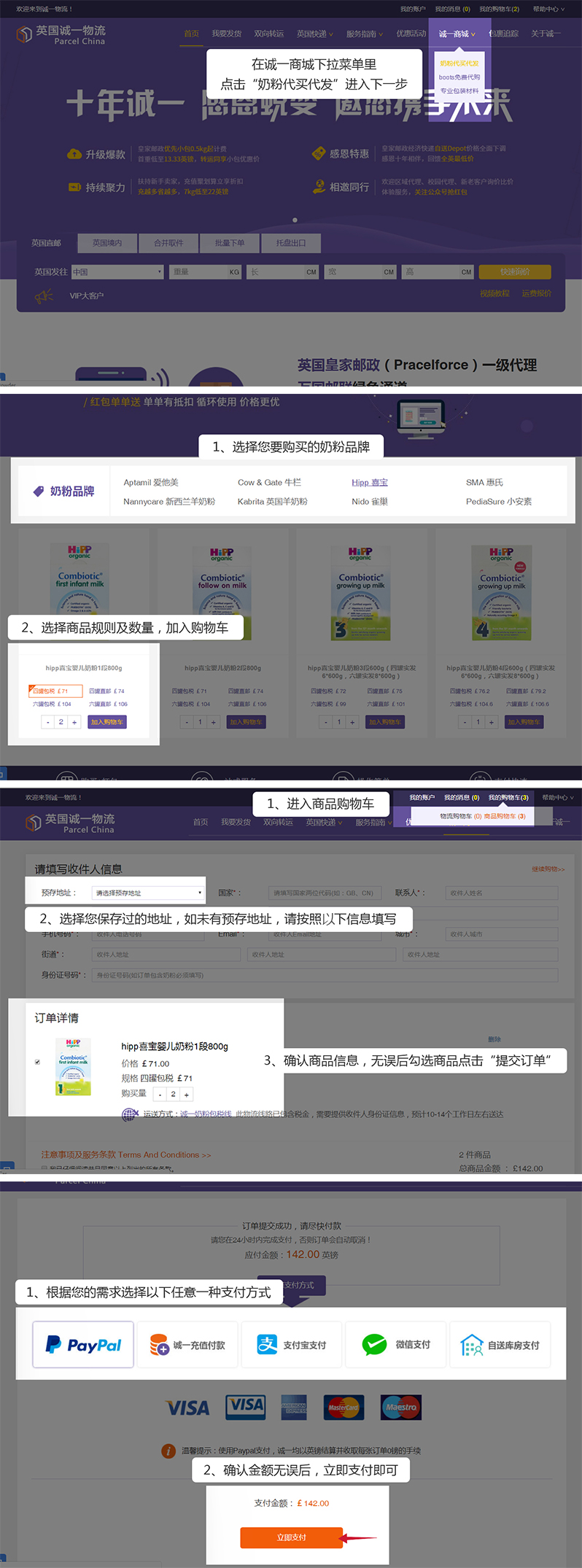Focus the 重量 KG input field
The height and width of the screenshot is (1568, 582).
206,271
